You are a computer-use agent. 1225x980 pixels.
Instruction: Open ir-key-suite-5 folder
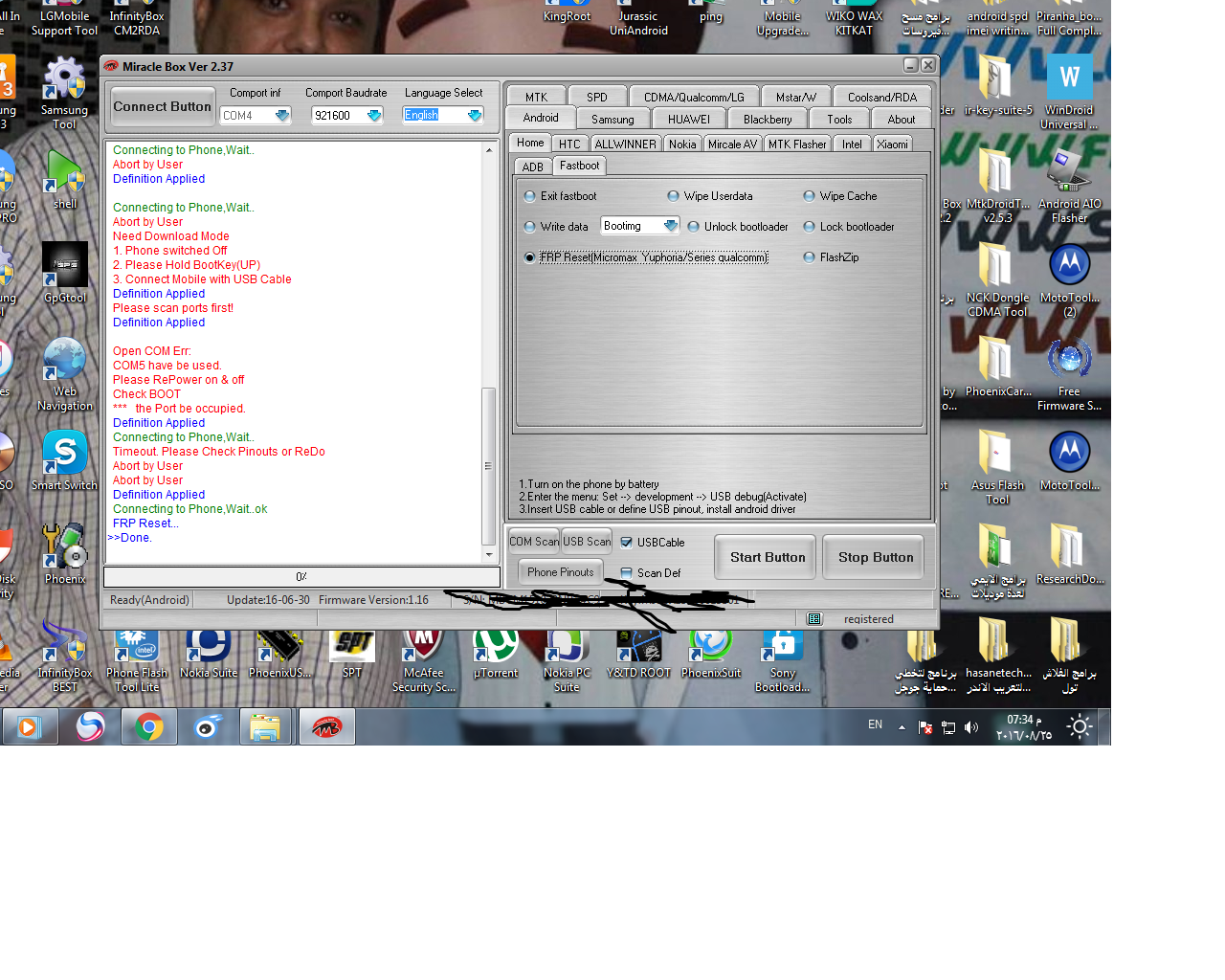pos(998,85)
